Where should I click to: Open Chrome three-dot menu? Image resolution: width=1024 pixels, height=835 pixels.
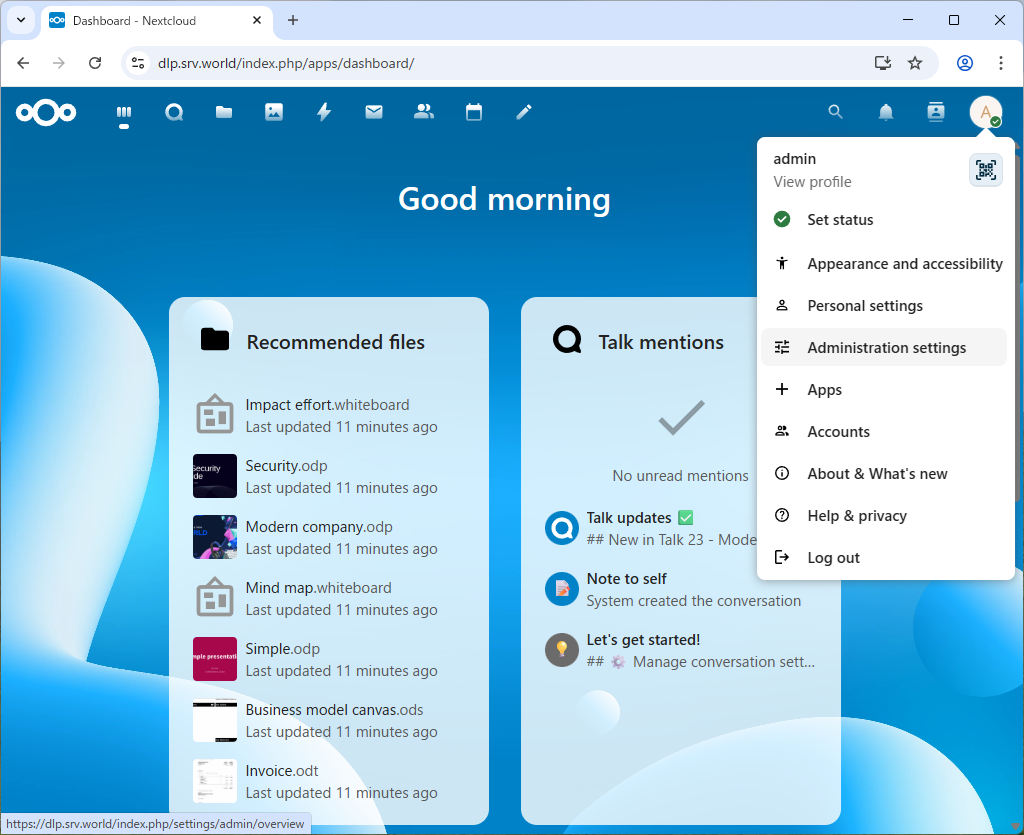(x=1000, y=63)
